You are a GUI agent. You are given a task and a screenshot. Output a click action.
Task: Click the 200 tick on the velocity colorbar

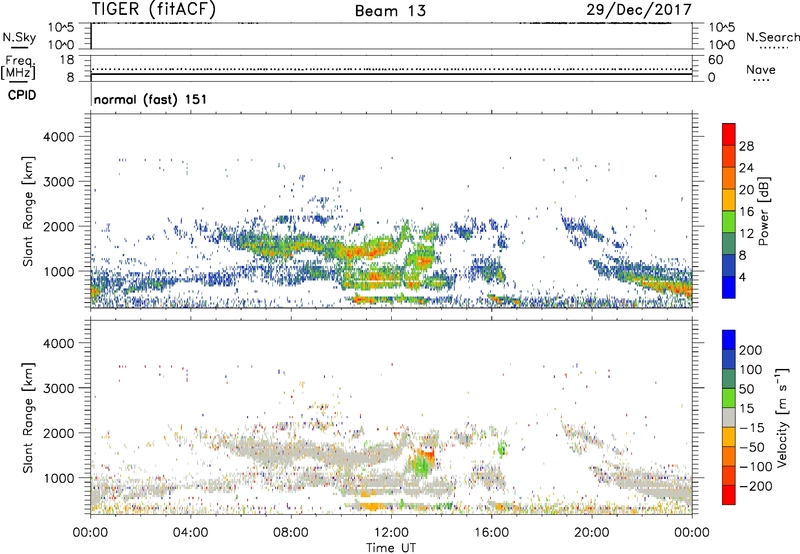pyautogui.click(x=751, y=350)
